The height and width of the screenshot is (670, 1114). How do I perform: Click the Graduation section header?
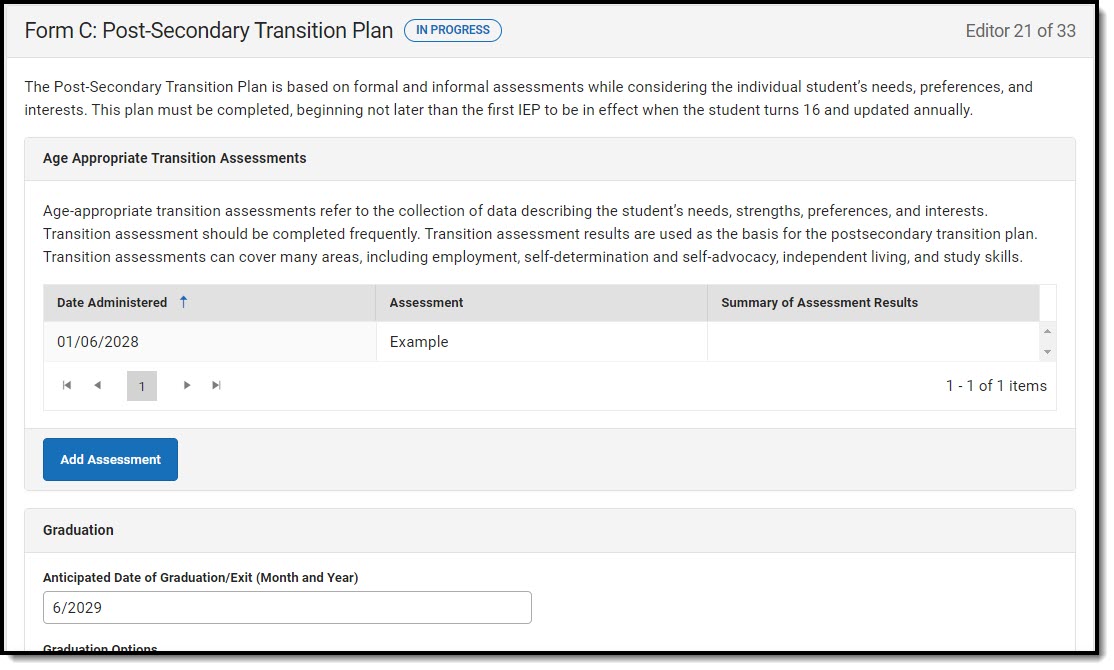(79, 530)
